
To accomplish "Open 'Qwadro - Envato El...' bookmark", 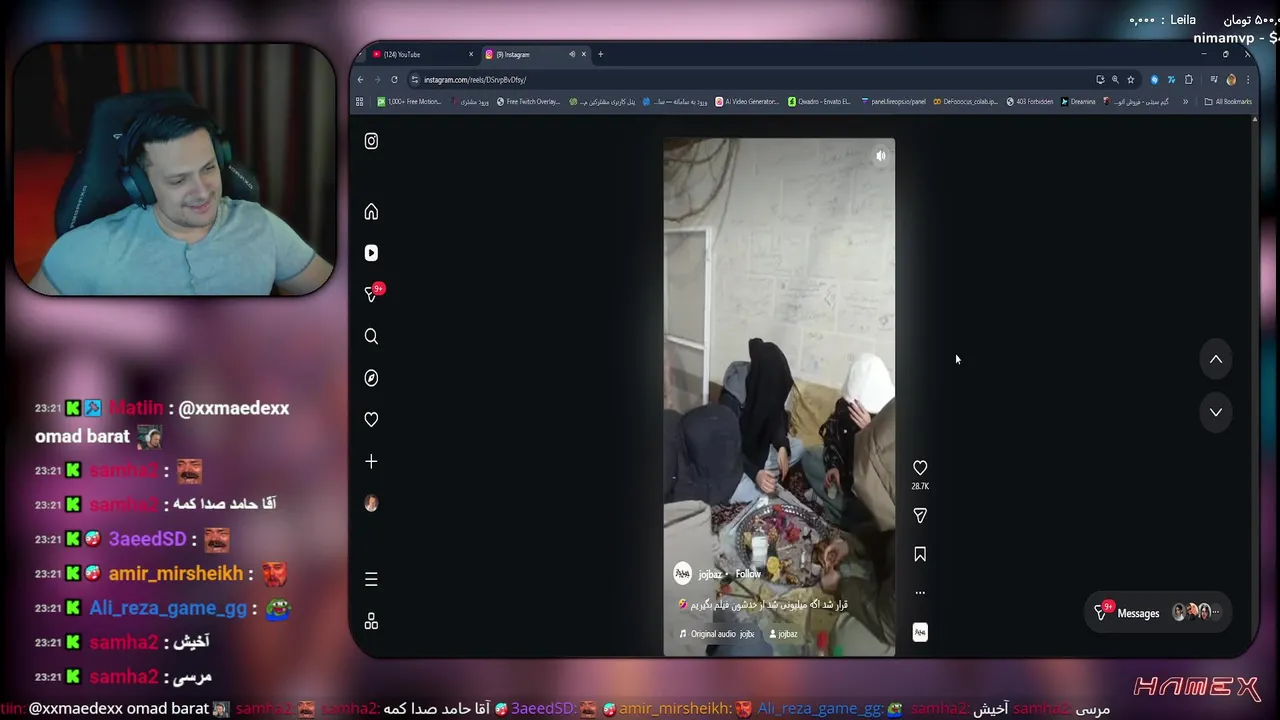I will tap(819, 101).
